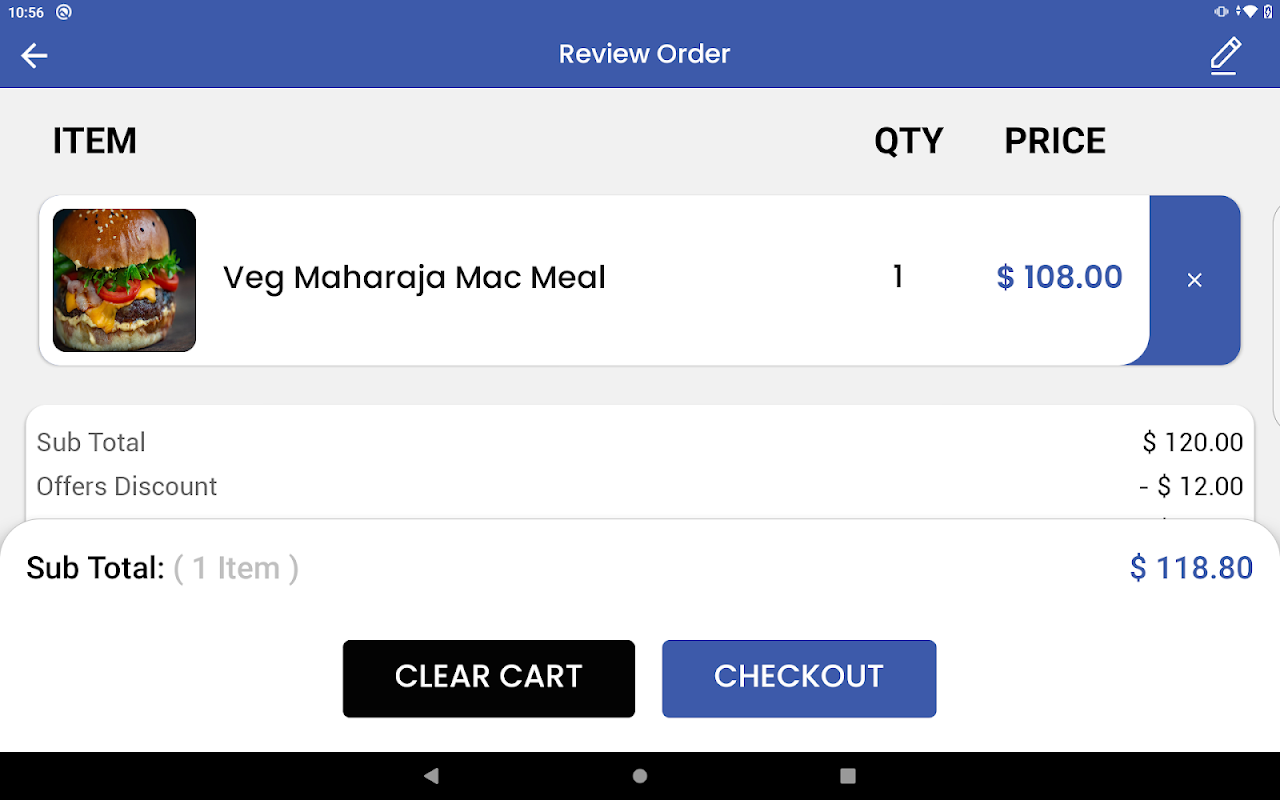
Task: Click the PRICE column header
Action: click(x=1055, y=141)
